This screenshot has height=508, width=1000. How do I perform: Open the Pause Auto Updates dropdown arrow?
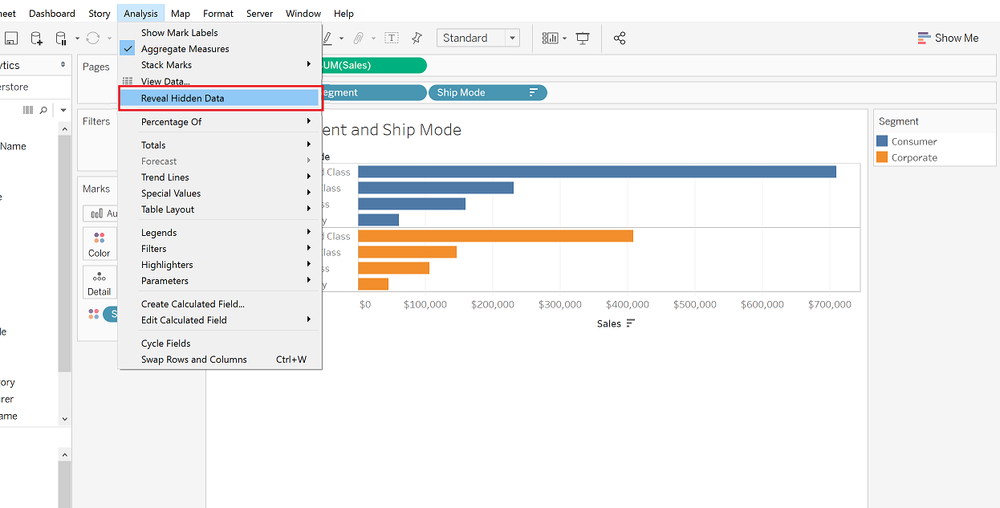point(77,38)
